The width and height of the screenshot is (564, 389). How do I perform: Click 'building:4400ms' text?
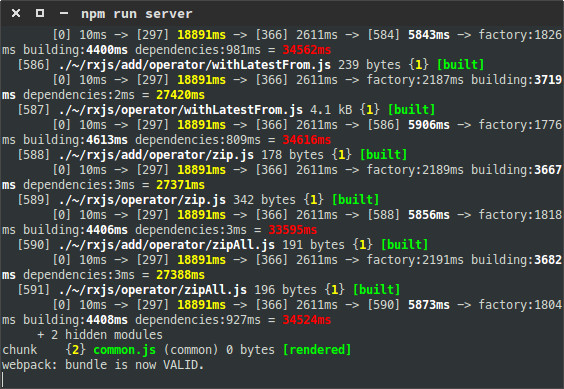(75, 50)
